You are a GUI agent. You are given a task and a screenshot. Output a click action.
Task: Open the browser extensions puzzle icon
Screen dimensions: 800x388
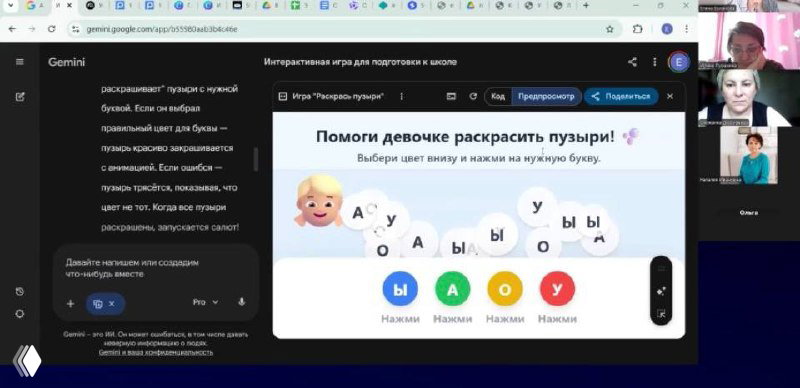click(x=637, y=29)
